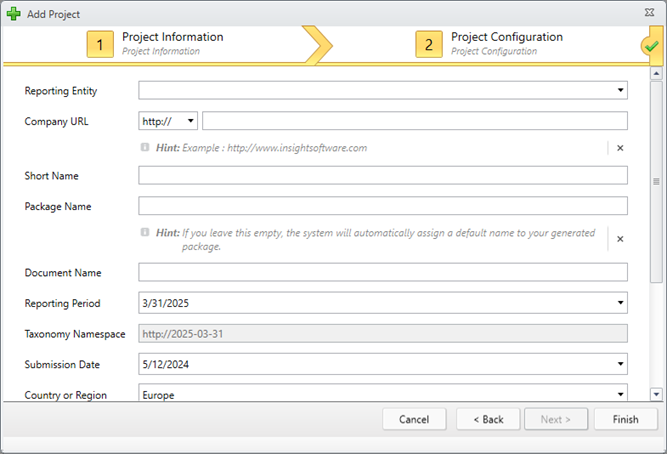Expand the Country or Region dropdown
Viewport: 667px width, 454px height.
(x=620, y=394)
